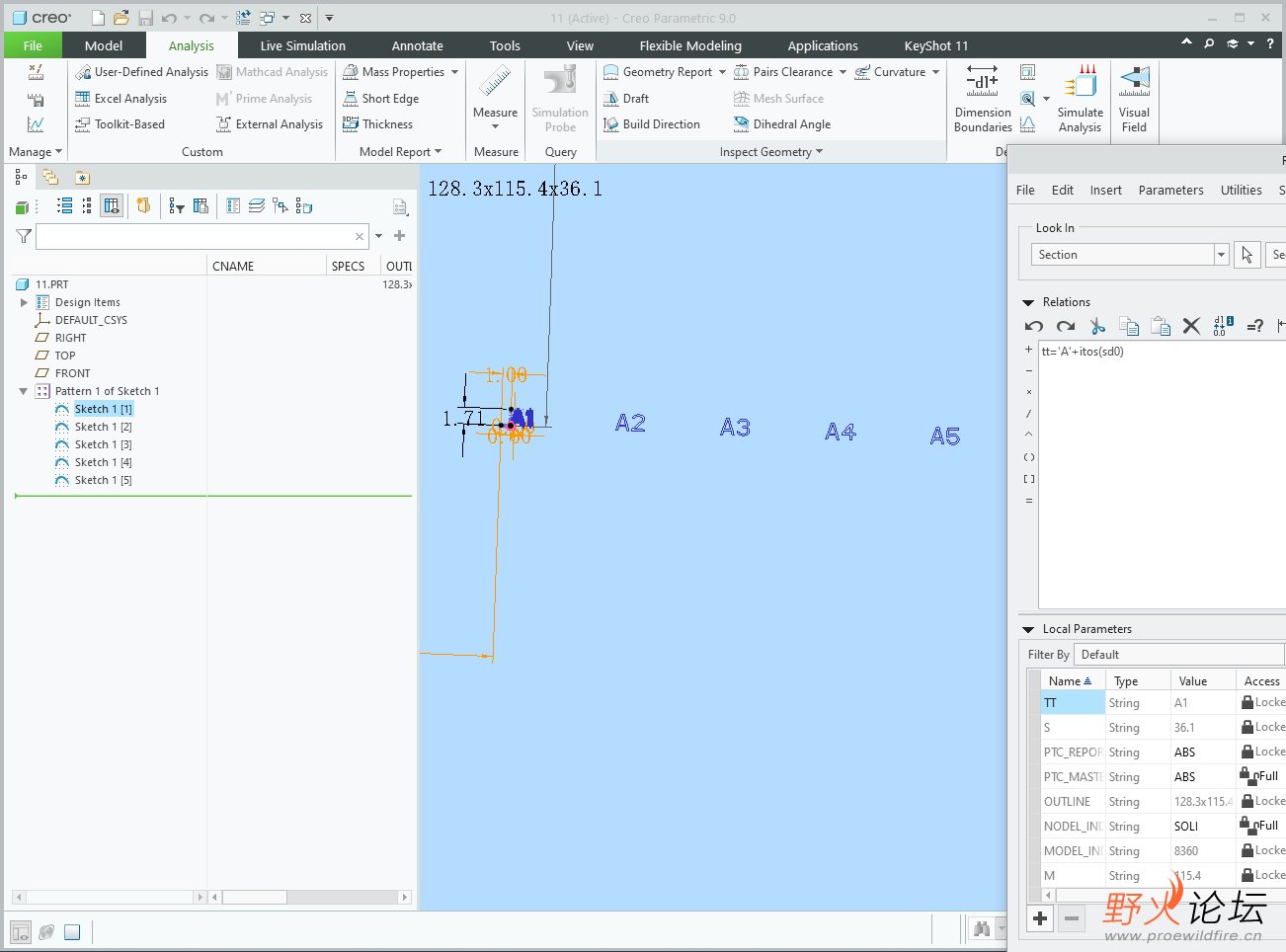This screenshot has width=1286, height=952.
Task: Add a new local parameter with plus button
Action: 1040,918
